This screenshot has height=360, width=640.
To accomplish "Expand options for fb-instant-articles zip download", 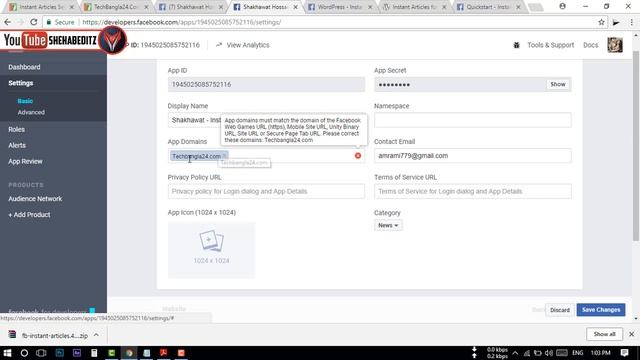I will tap(96, 335).
